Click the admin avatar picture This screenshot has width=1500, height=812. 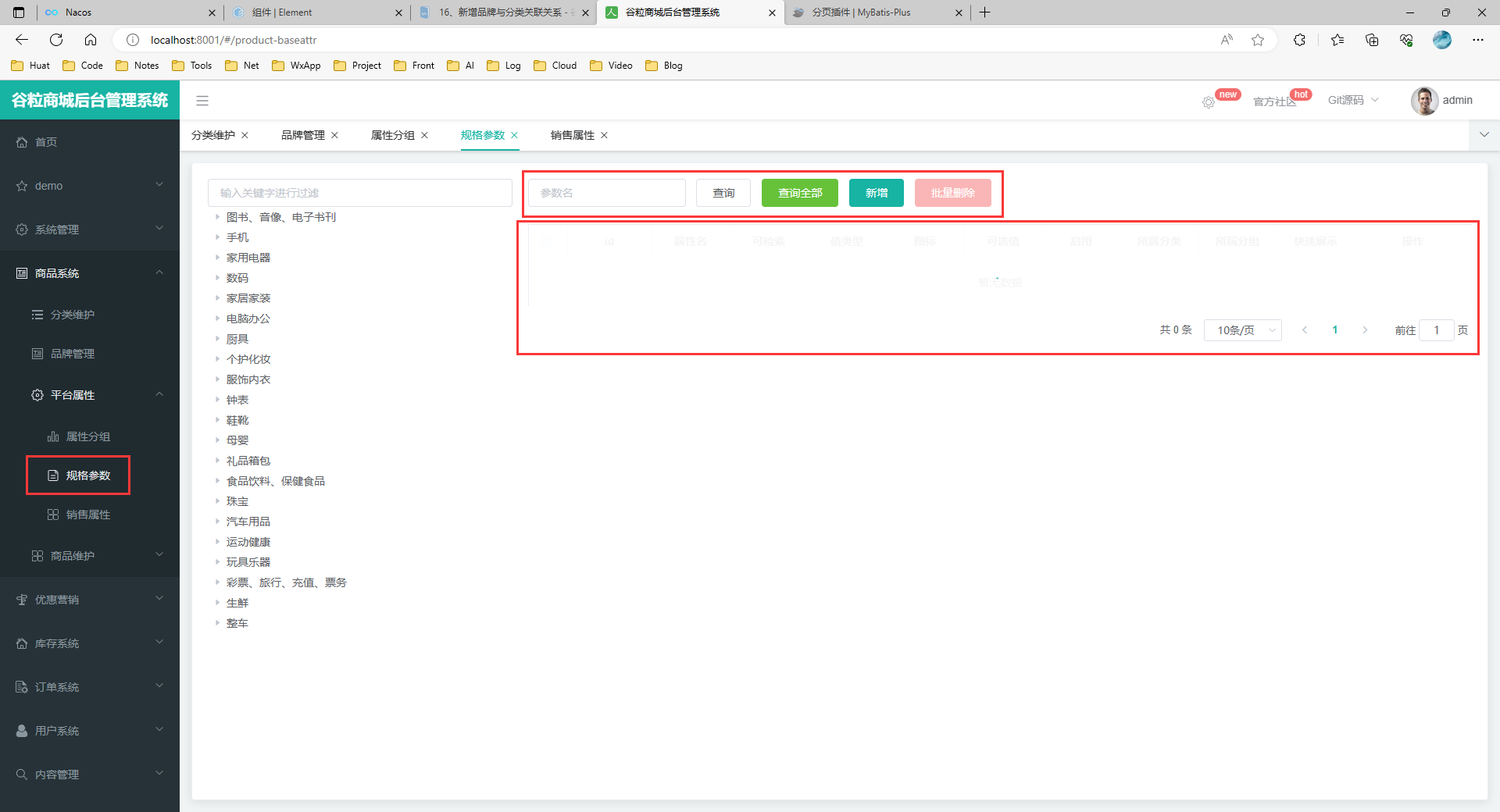1423,101
